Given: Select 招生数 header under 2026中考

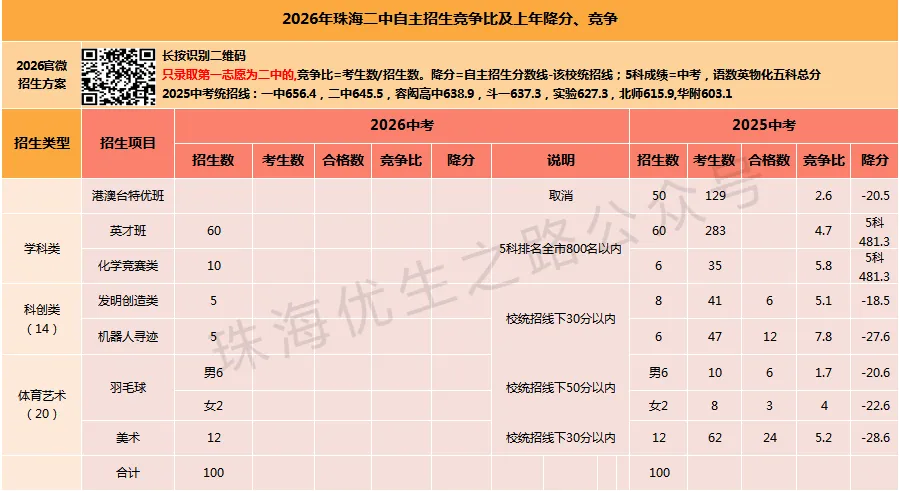Looking at the screenshot, I should 213,161.
